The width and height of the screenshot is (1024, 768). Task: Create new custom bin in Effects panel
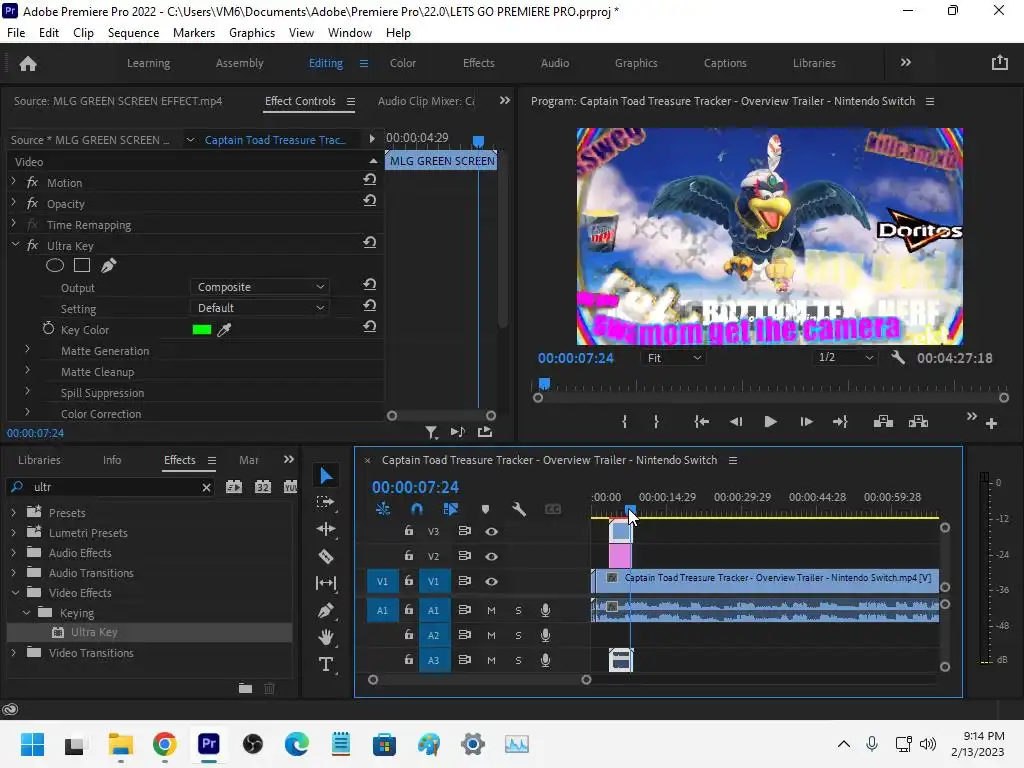[x=246, y=688]
